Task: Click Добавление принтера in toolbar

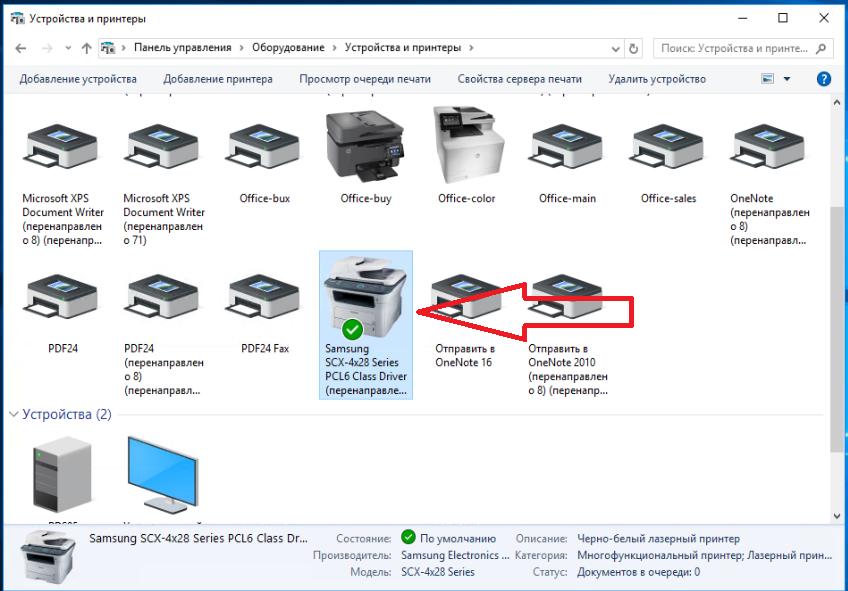Action: tap(218, 79)
